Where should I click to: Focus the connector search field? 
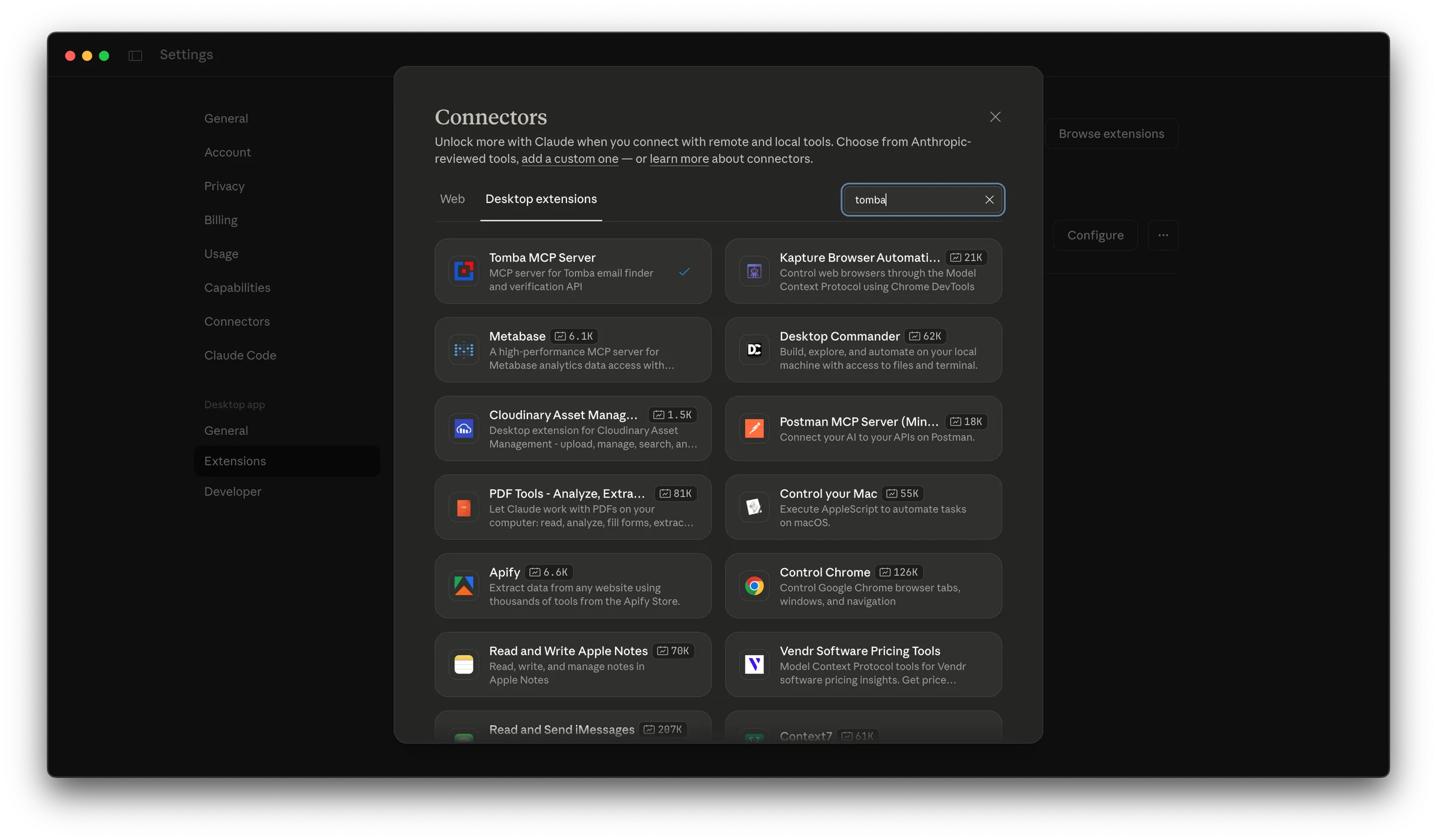(922, 200)
